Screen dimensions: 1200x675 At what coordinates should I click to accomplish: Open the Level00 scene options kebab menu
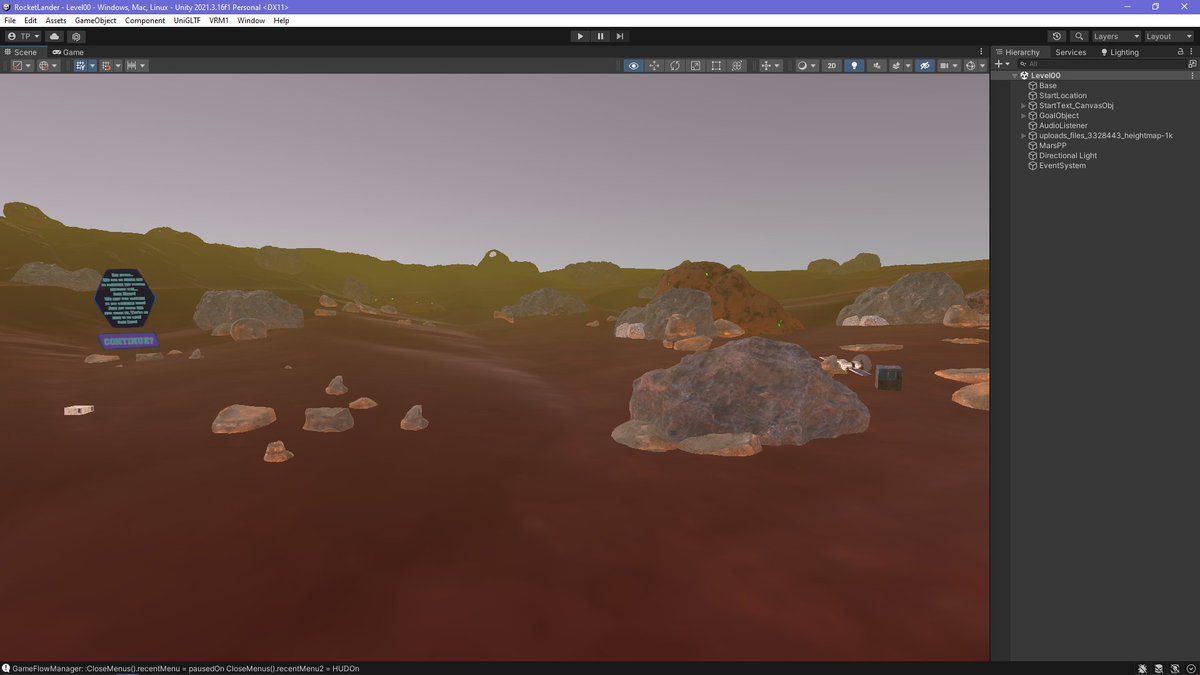point(1192,75)
